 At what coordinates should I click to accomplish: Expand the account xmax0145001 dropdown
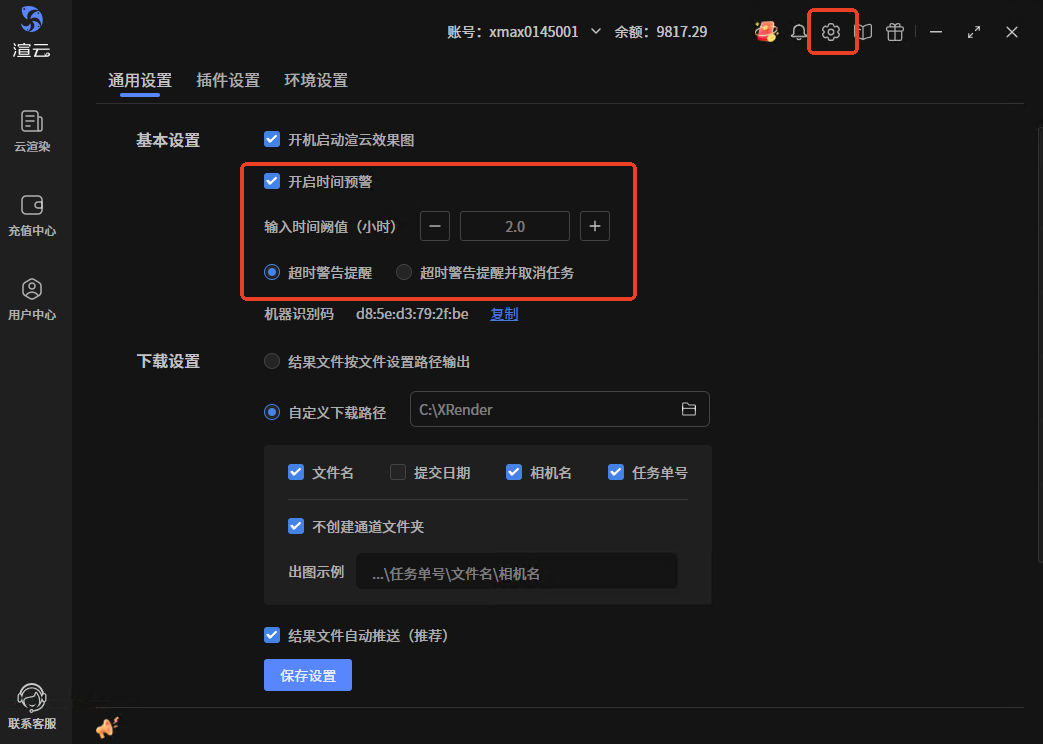pyautogui.click(x=596, y=32)
